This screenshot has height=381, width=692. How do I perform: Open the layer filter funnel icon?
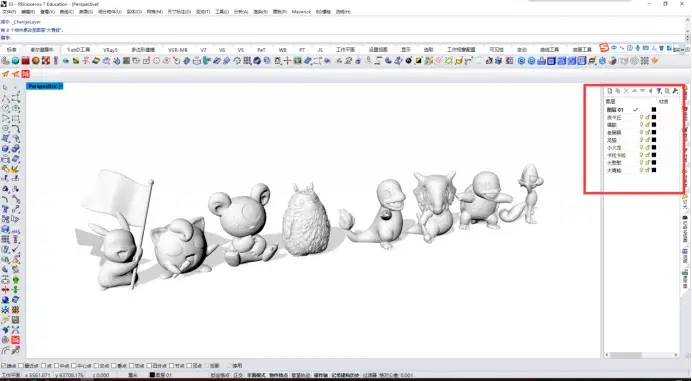pyautogui.click(x=659, y=91)
